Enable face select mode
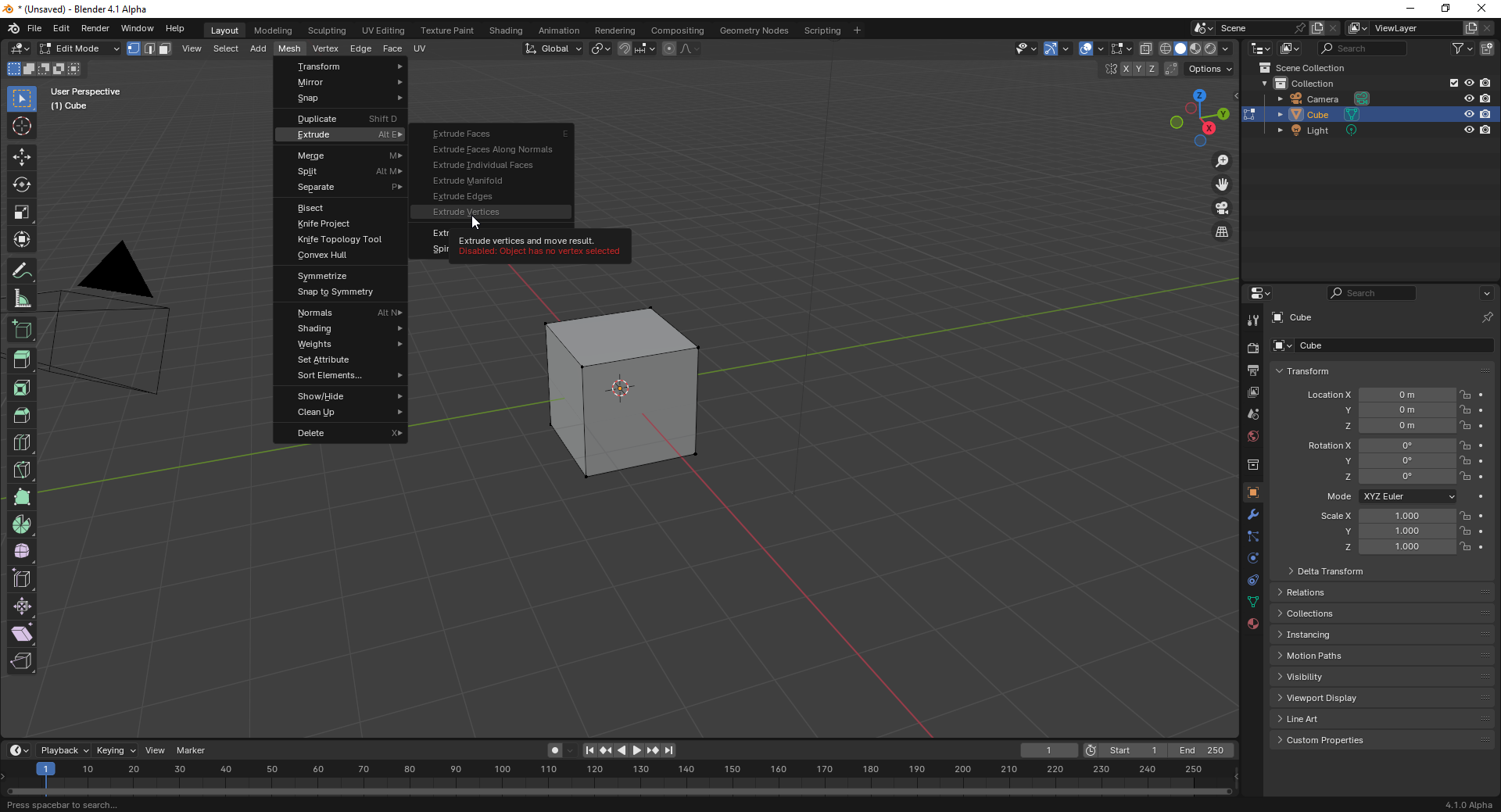The width and height of the screenshot is (1501, 812). pyautogui.click(x=165, y=48)
